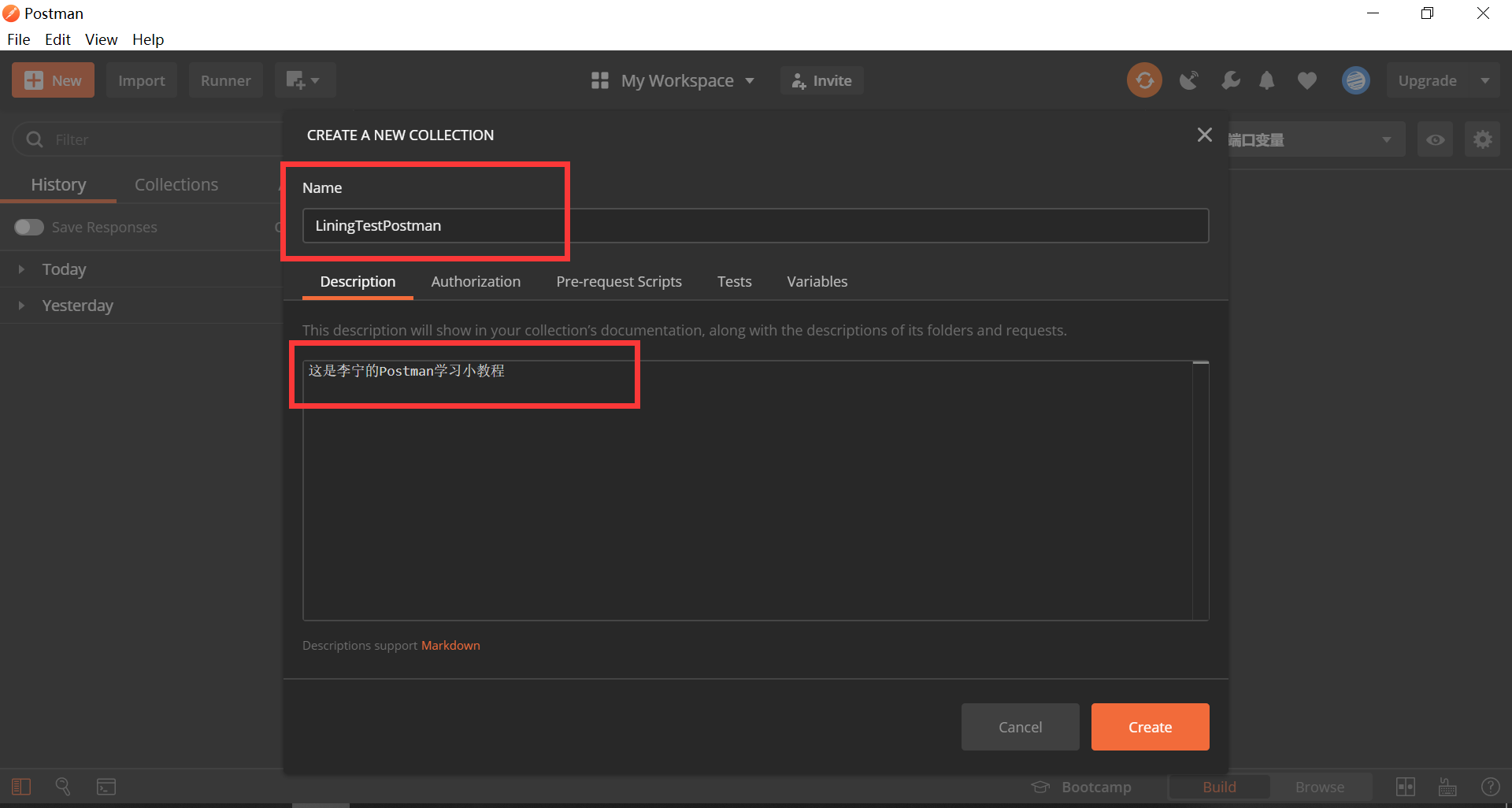Open Bootcamp in the status bar

tap(1080, 787)
